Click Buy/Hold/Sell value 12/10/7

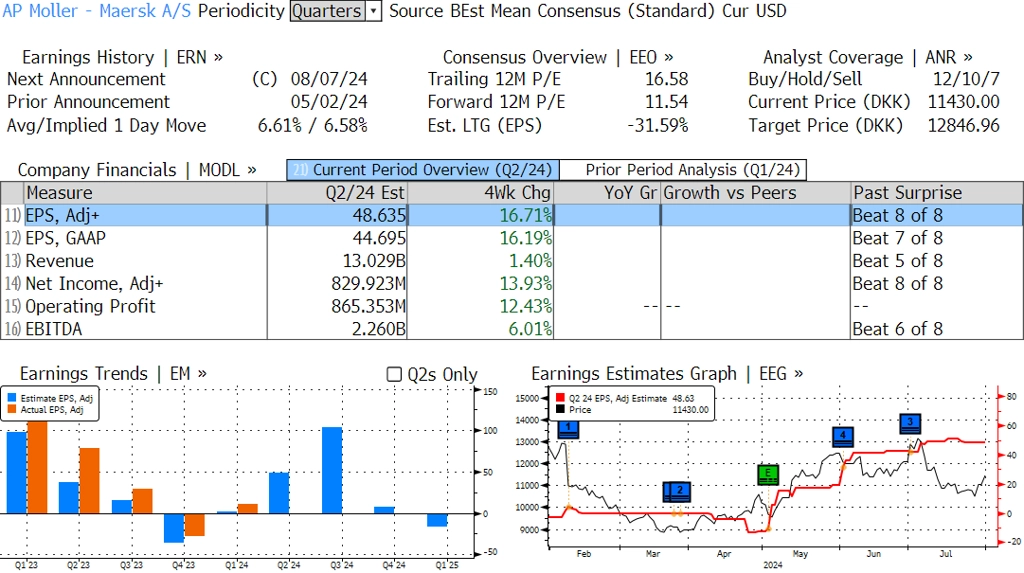tap(966, 79)
